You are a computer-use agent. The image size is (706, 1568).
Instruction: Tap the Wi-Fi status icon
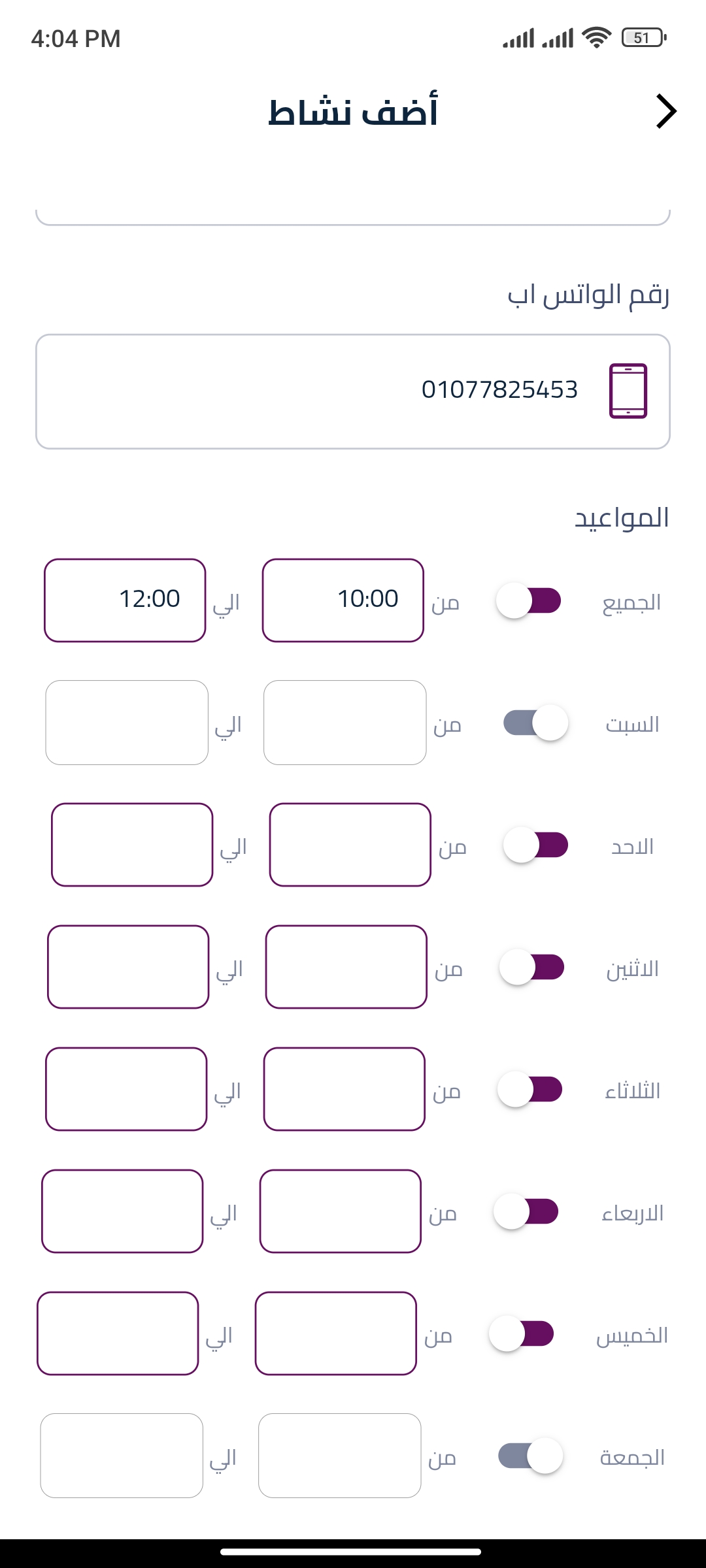coord(596,38)
